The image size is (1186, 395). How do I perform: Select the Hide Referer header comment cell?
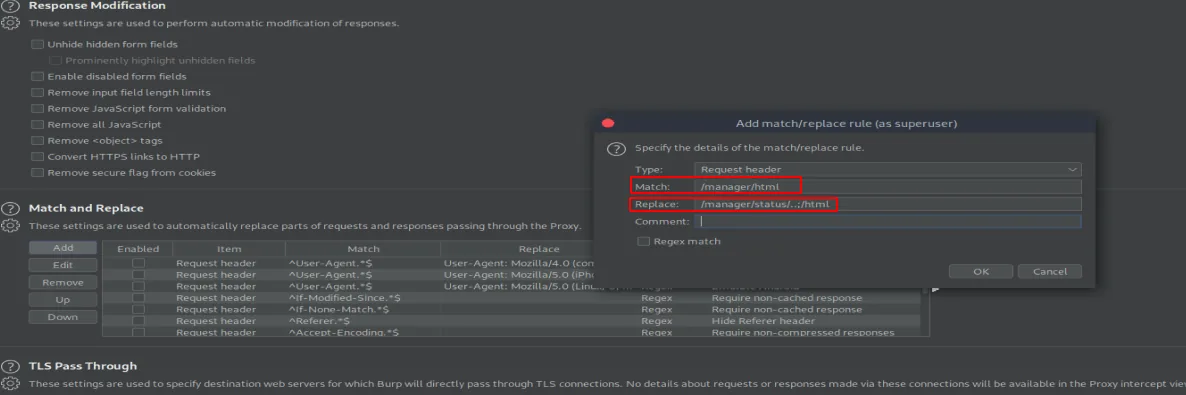click(814, 321)
